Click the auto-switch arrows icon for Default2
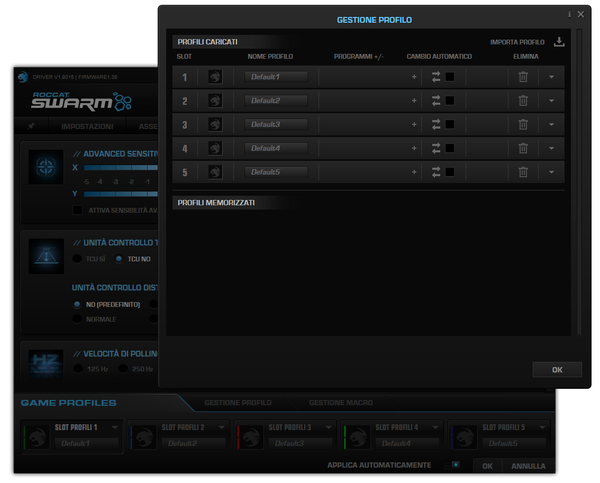Viewport: 600px width, 483px height. click(x=436, y=101)
